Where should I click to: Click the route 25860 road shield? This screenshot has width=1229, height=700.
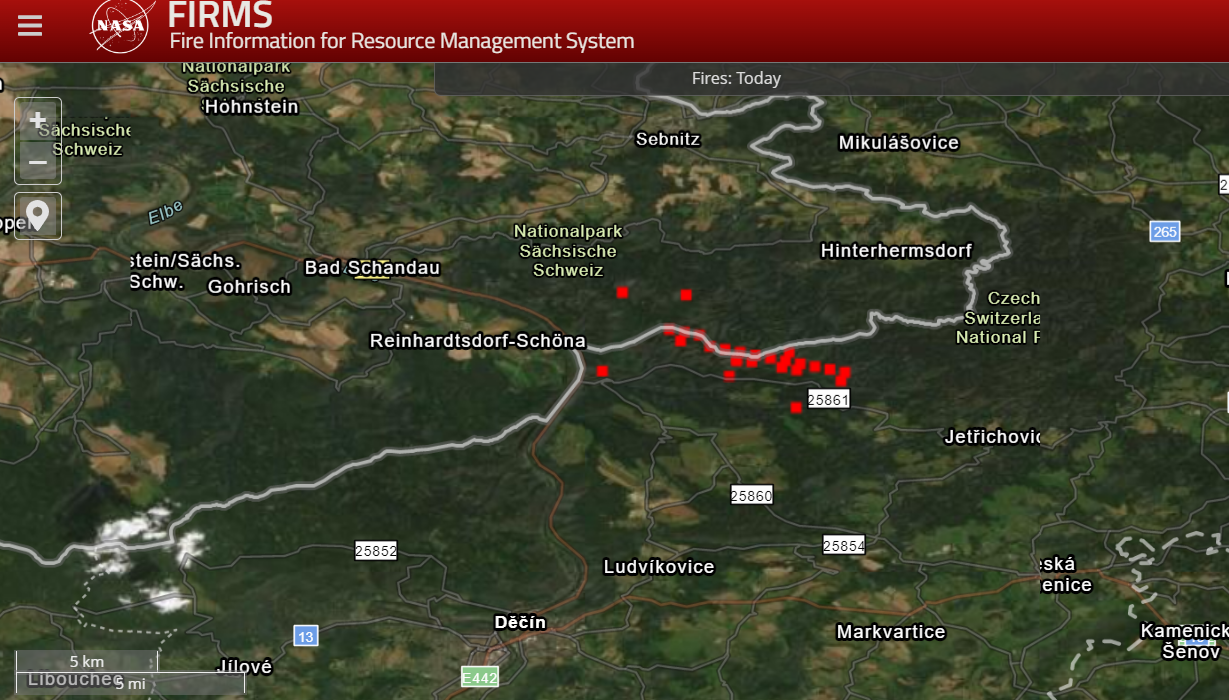click(752, 495)
